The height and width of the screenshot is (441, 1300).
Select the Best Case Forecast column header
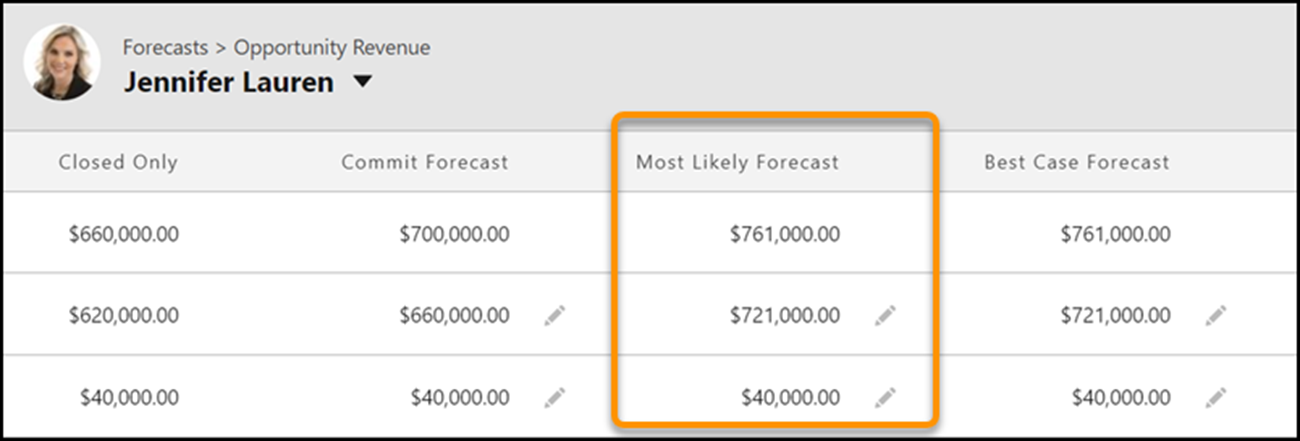(x=1076, y=162)
